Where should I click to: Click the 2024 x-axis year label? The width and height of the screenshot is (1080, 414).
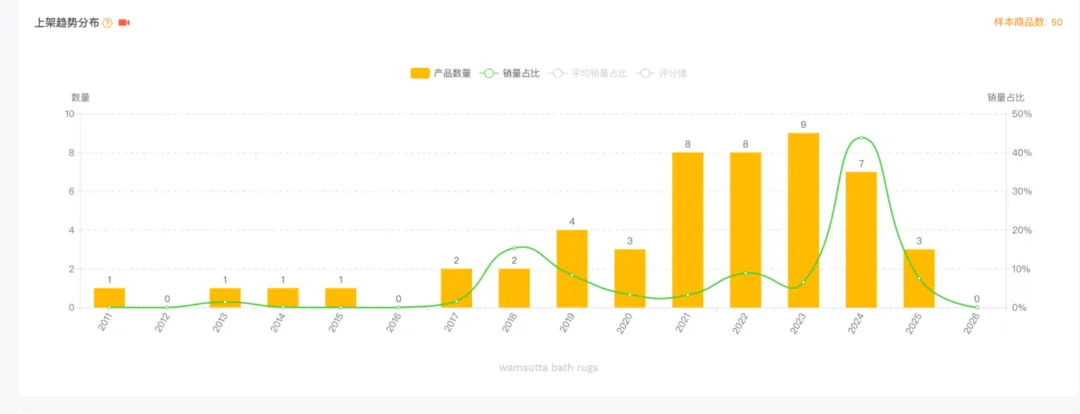857,322
